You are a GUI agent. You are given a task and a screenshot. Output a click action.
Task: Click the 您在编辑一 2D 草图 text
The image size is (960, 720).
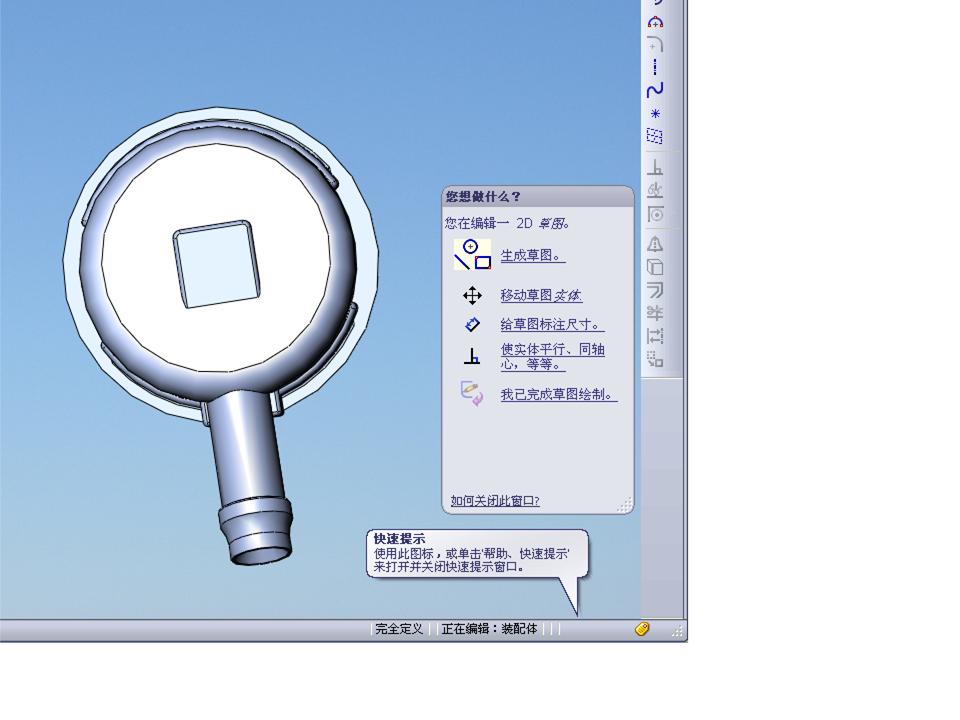coord(508,223)
